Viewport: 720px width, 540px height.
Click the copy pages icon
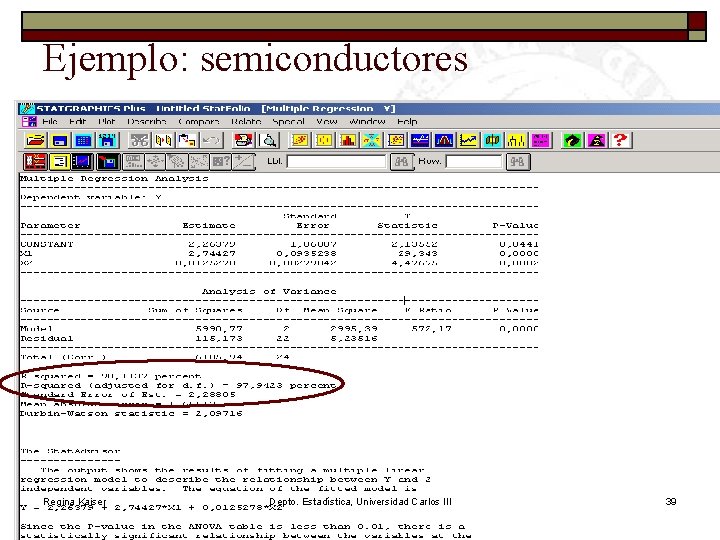pos(163,140)
